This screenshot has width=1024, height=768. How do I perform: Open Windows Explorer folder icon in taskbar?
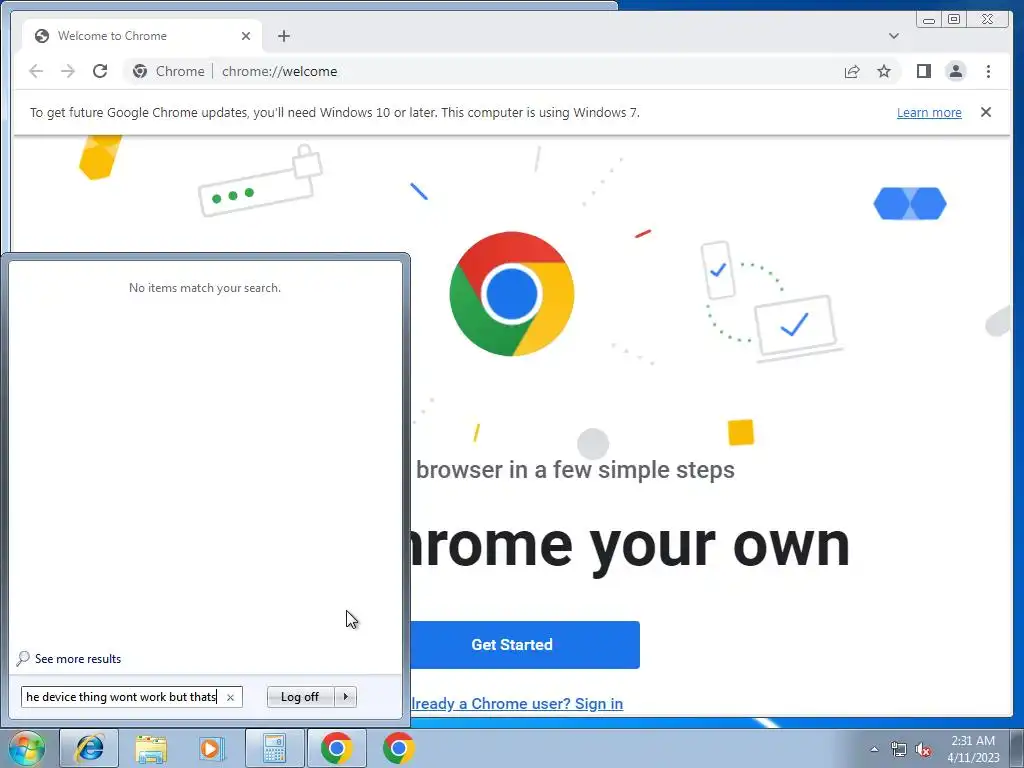click(x=151, y=748)
